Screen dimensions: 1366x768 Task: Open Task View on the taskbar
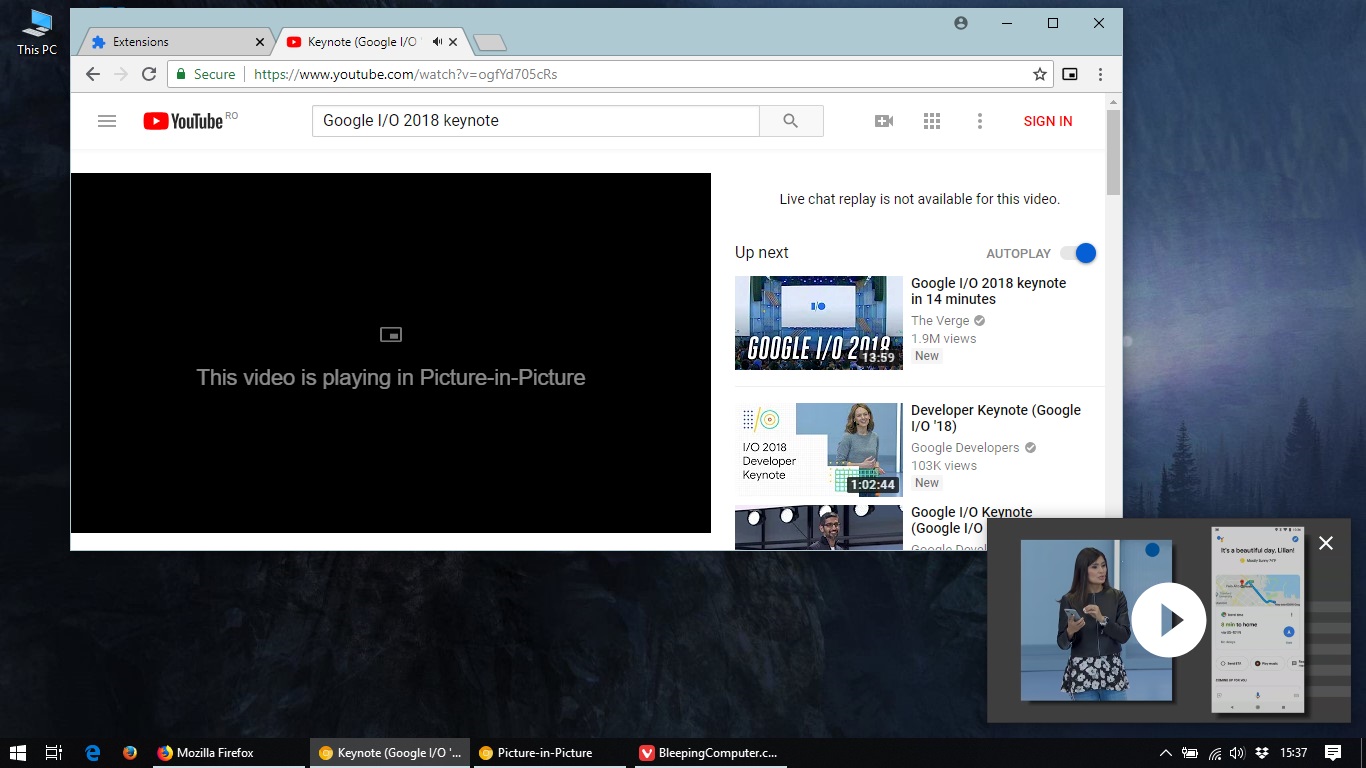[x=54, y=753]
